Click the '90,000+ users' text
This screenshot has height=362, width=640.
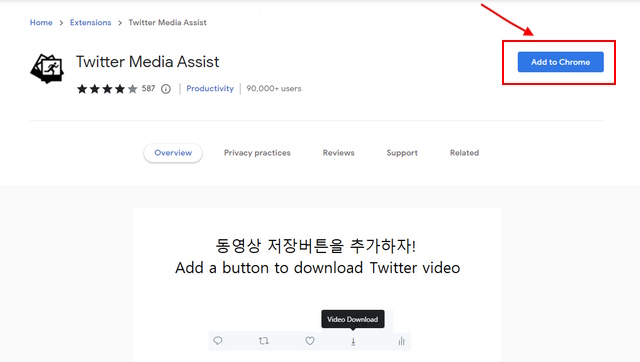(x=274, y=89)
